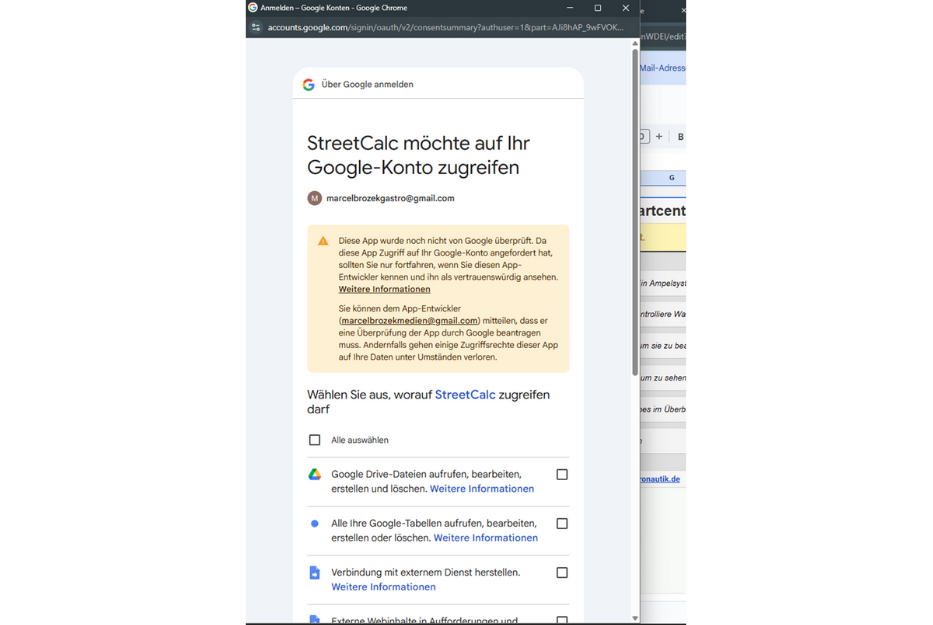
Task: Open Weitere Informationen link in warning box
Action: (x=384, y=289)
